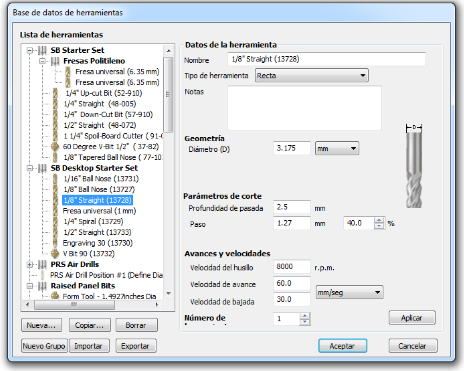Click the 1/2" Straight (48-072) tool icon

(55, 125)
